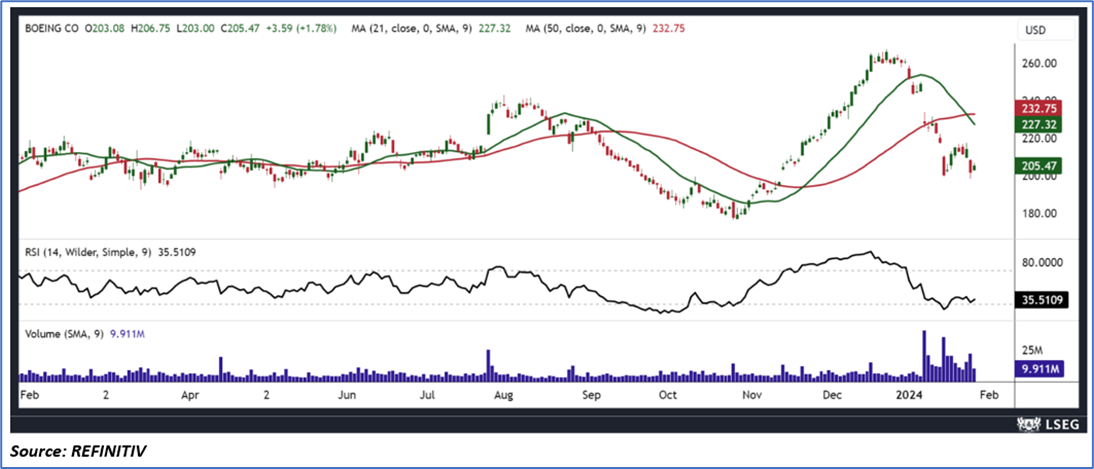Image resolution: width=1094 pixels, height=469 pixels.
Task: Click the O203.08 open price value
Action: [106, 29]
